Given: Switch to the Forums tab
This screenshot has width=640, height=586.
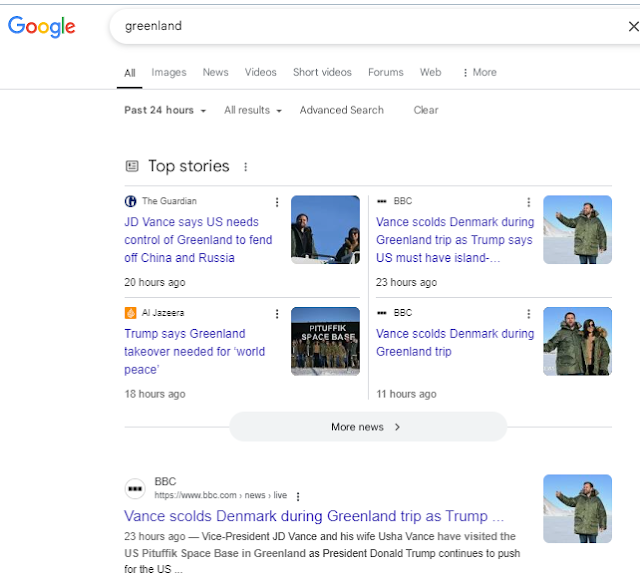Looking at the screenshot, I should tap(385, 72).
